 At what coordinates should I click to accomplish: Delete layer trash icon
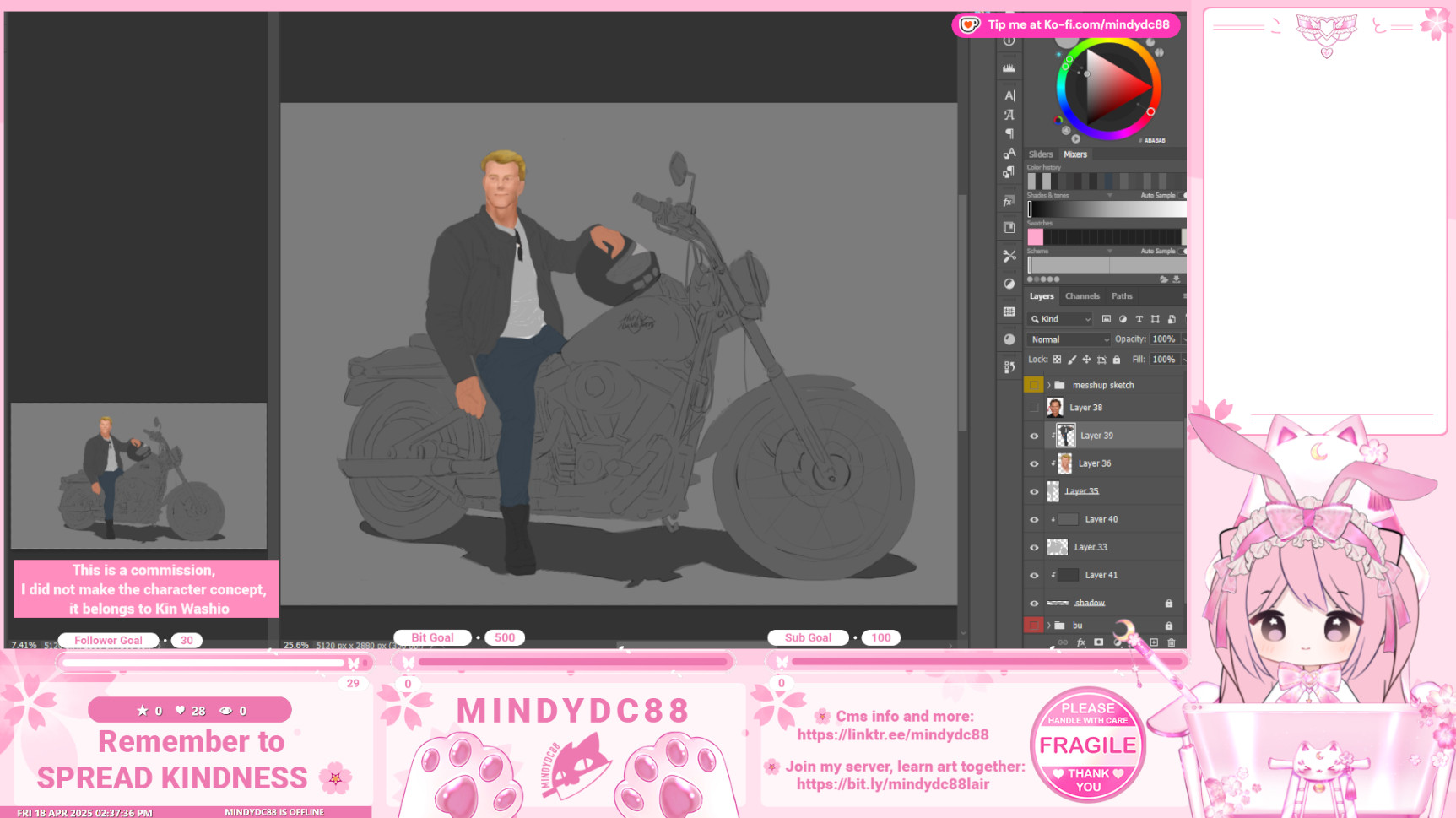(1171, 642)
